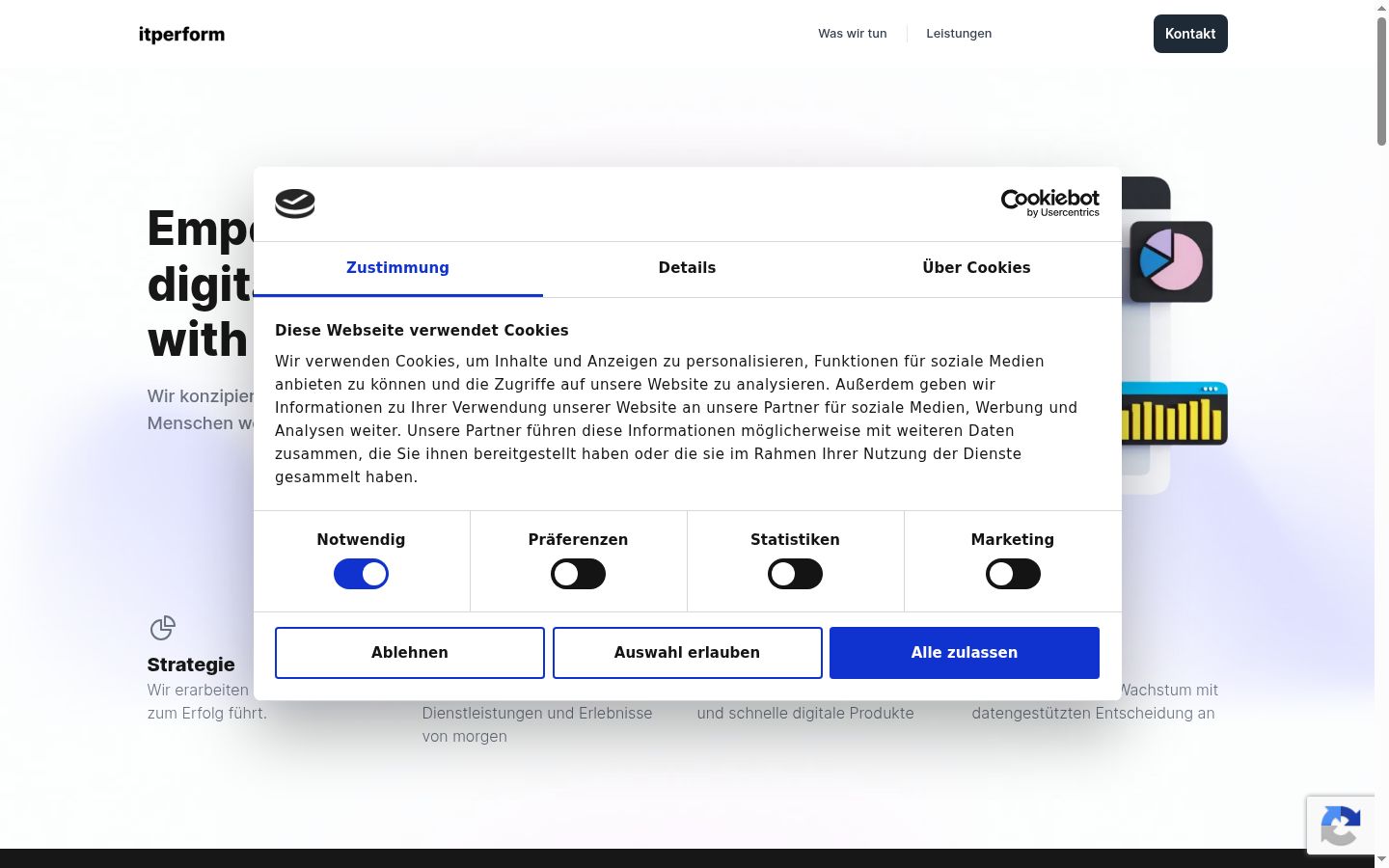Enable the Präferenzen cookie switch
This screenshot has height=868, width=1389.
tap(578, 574)
